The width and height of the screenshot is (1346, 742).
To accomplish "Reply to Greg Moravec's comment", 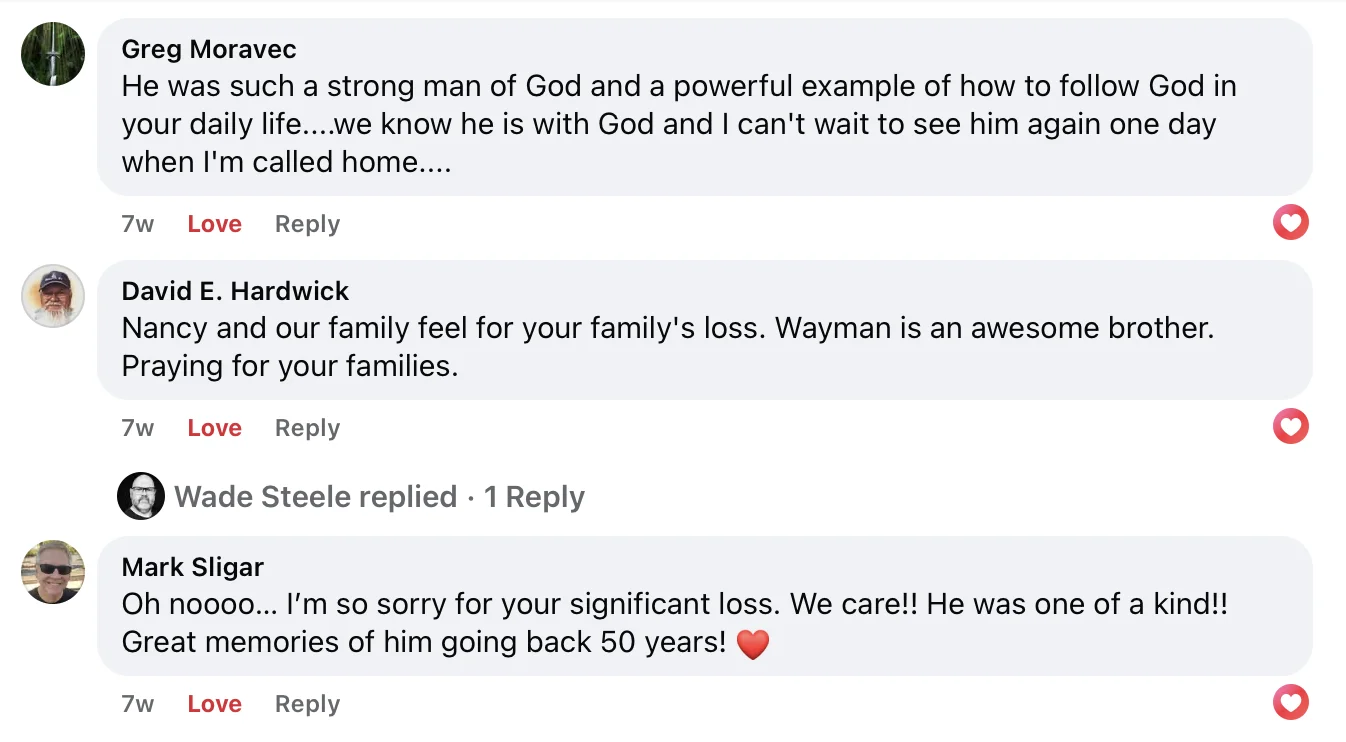I will click(307, 224).
